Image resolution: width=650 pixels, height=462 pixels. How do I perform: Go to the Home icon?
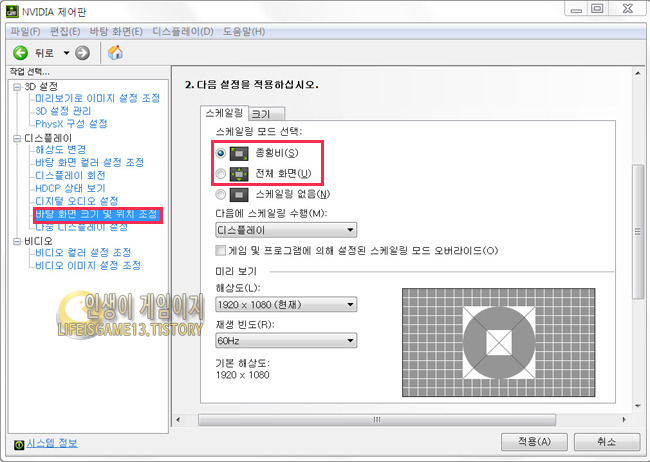pos(115,53)
